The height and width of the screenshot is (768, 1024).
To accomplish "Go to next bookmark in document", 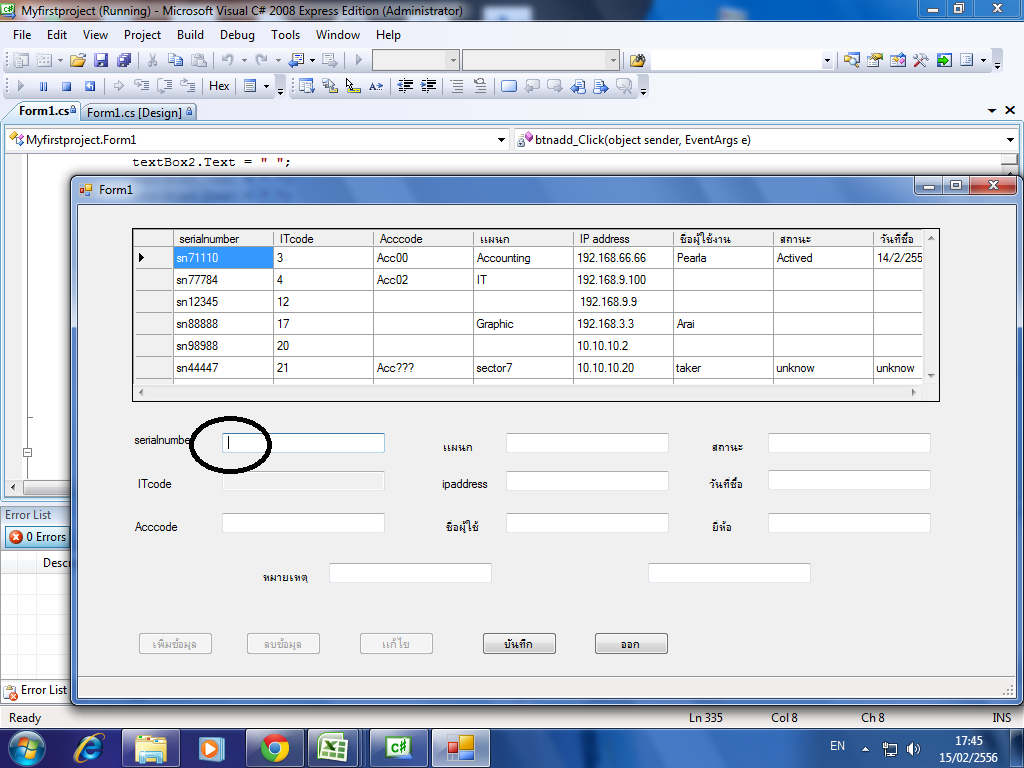I will [x=554, y=86].
